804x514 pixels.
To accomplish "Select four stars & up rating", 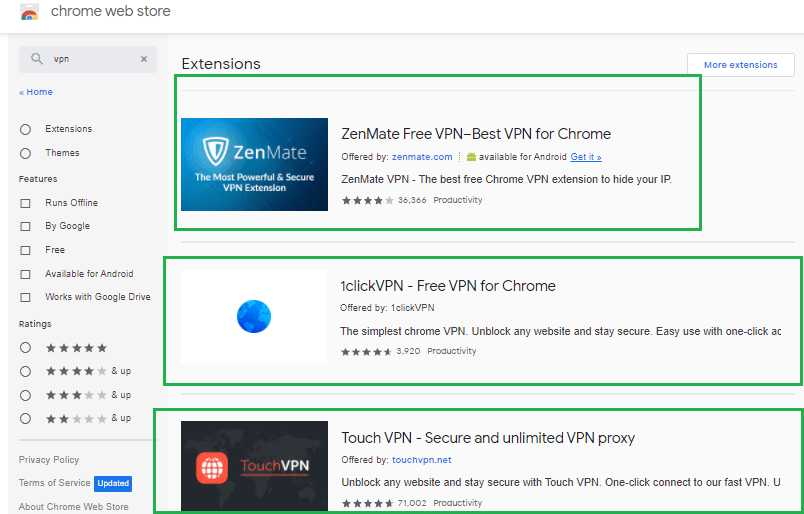I will 25,371.
